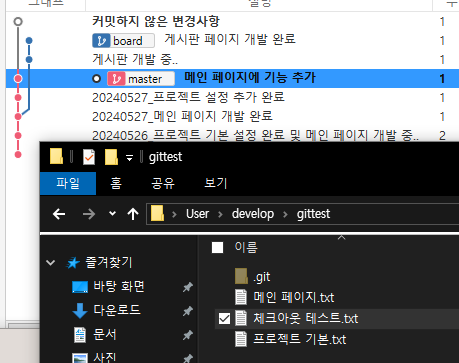The image size is (459, 363).
Task: Click the Properties checkmark icon in quick access toolbar
Action: [89, 157]
